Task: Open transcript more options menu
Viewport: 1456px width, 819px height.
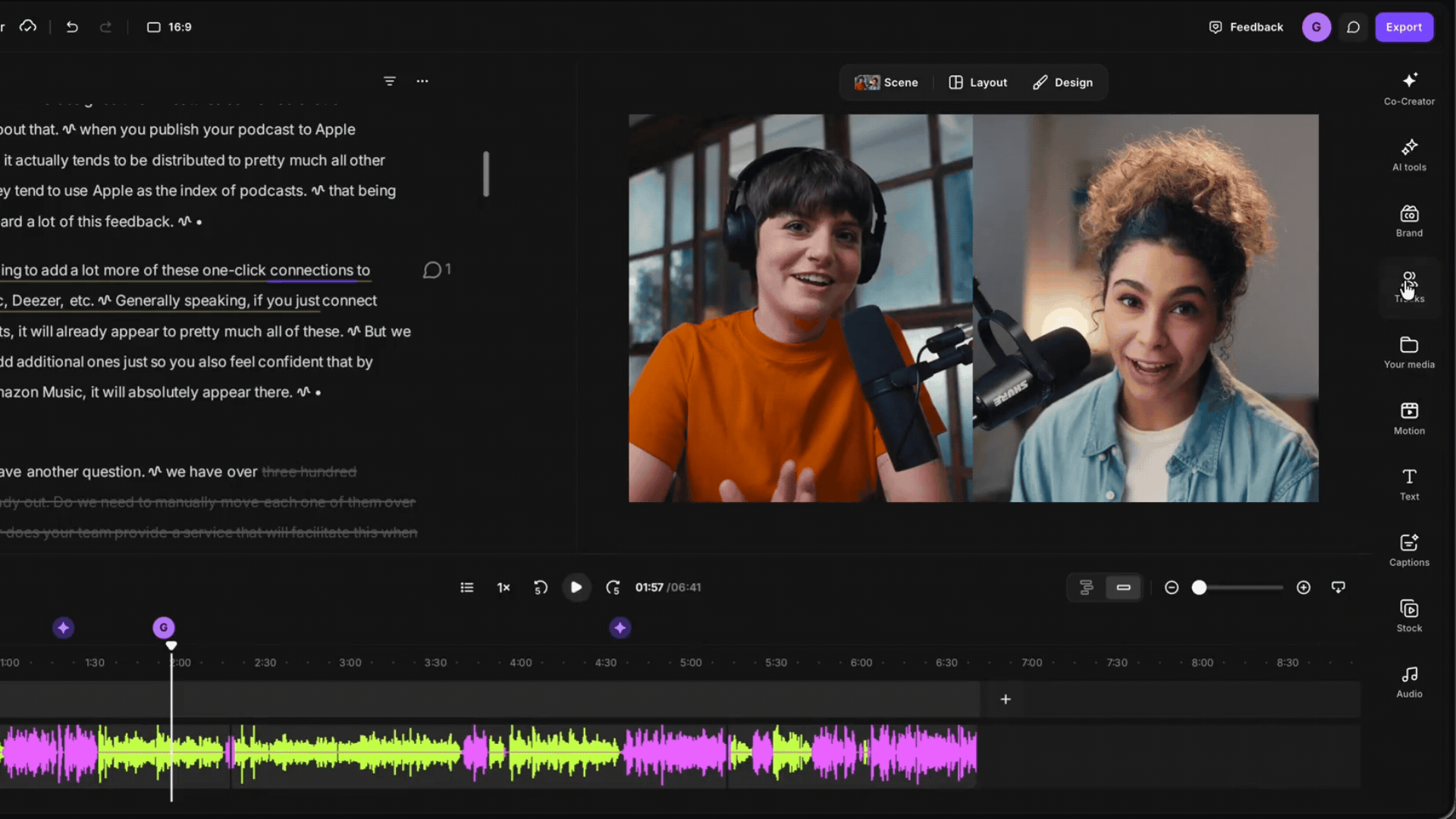Action: click(422, 81)
